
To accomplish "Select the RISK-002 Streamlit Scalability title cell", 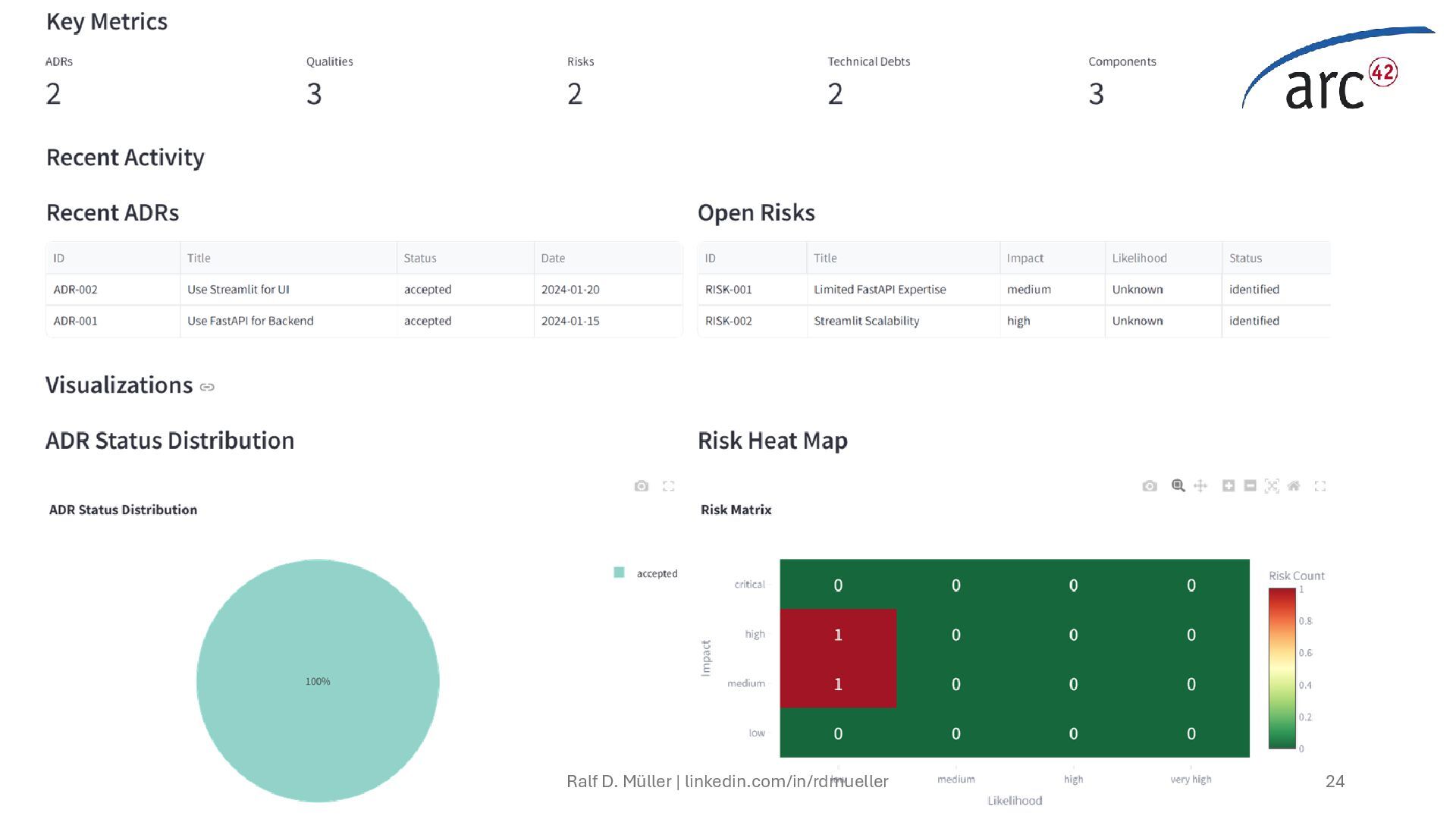I will click(x=867, y=321).
